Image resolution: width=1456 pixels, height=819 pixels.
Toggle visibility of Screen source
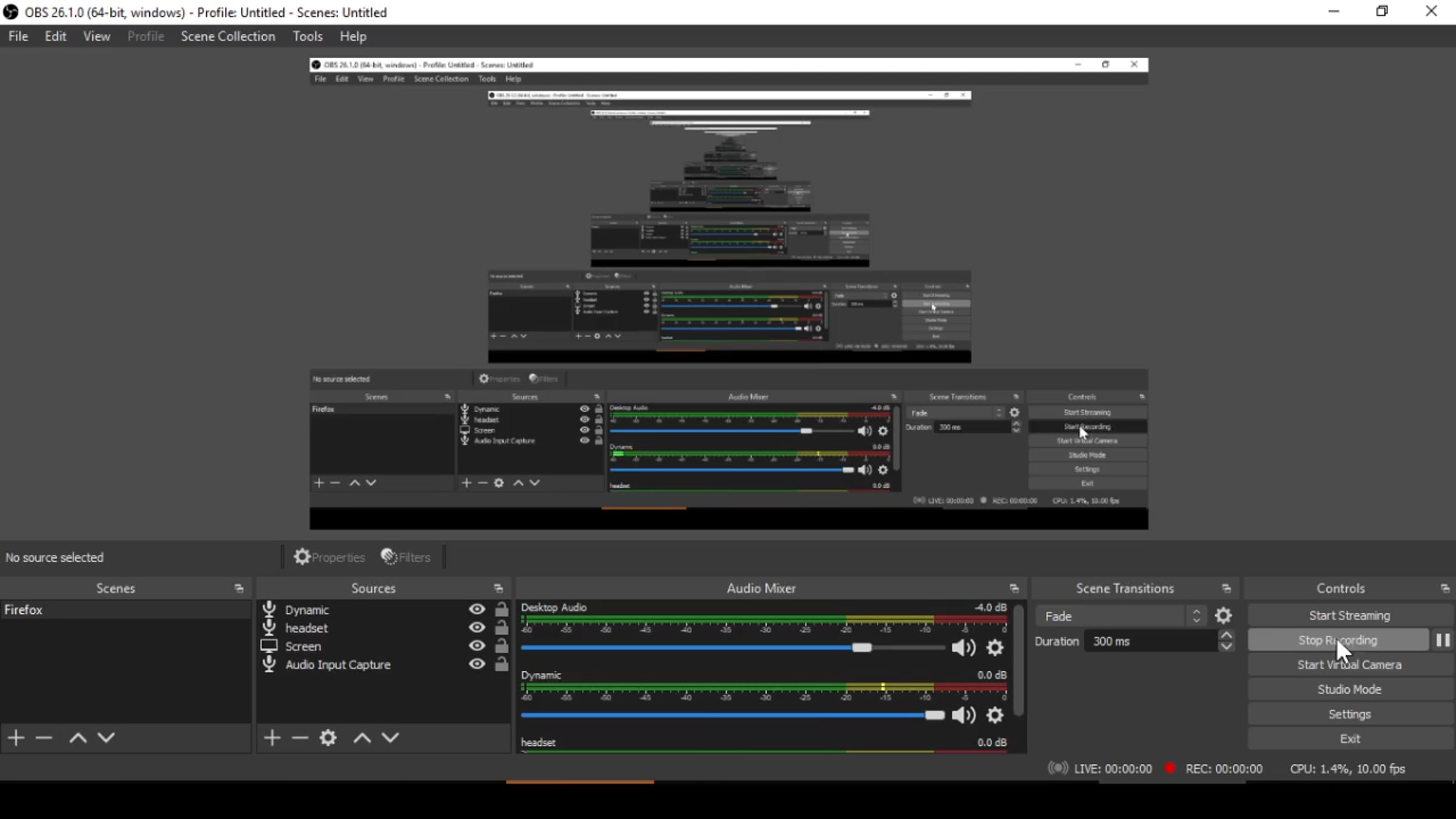[x=477, y=646]
